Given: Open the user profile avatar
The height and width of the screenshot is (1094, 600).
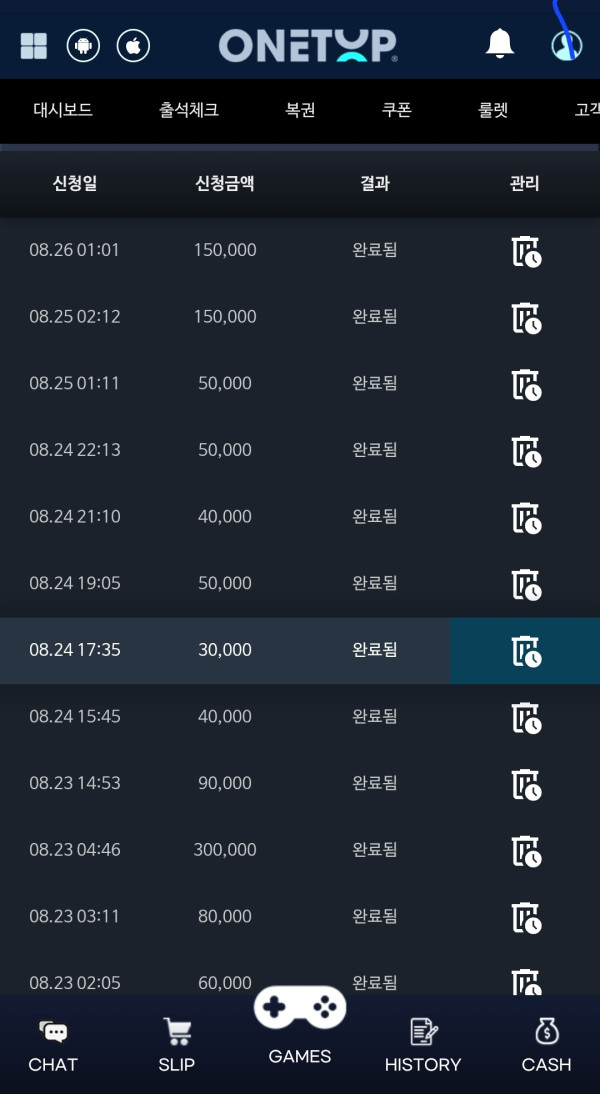Looking at the screenshot, I should [x=566, y=45].
